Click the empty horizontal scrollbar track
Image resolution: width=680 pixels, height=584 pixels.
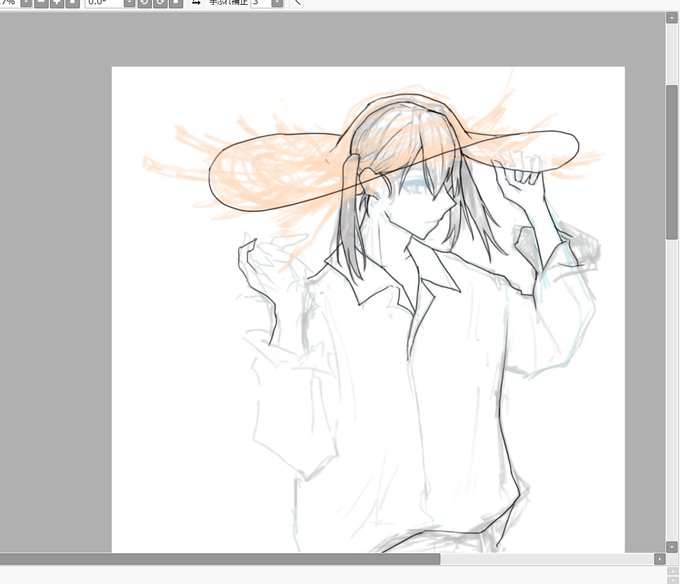coord(547,559)
